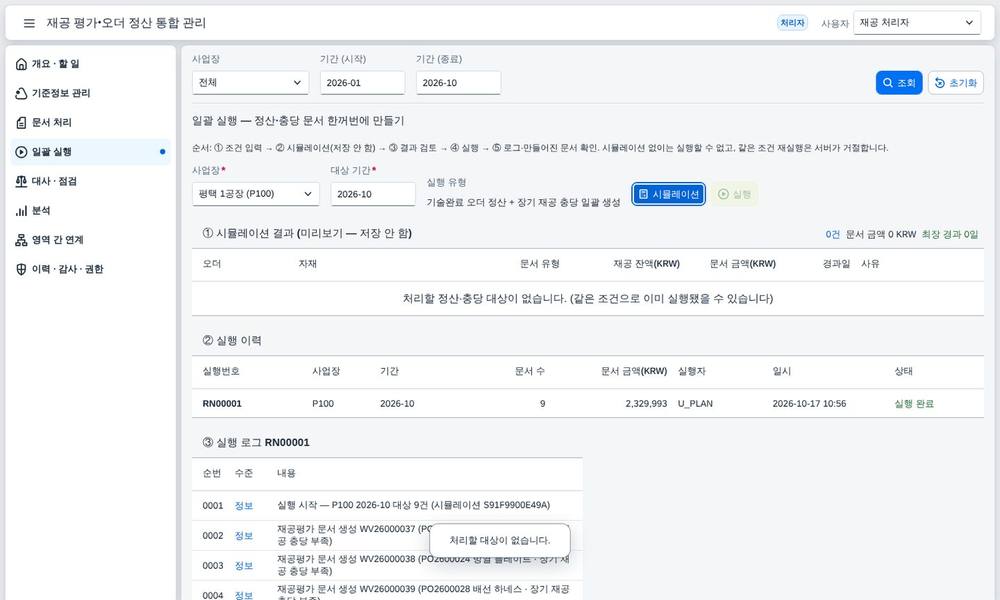Click the 기간 (종료) 2026-10 field
The height and width of the screenshot is (600, 1000).
coord(458,83)
